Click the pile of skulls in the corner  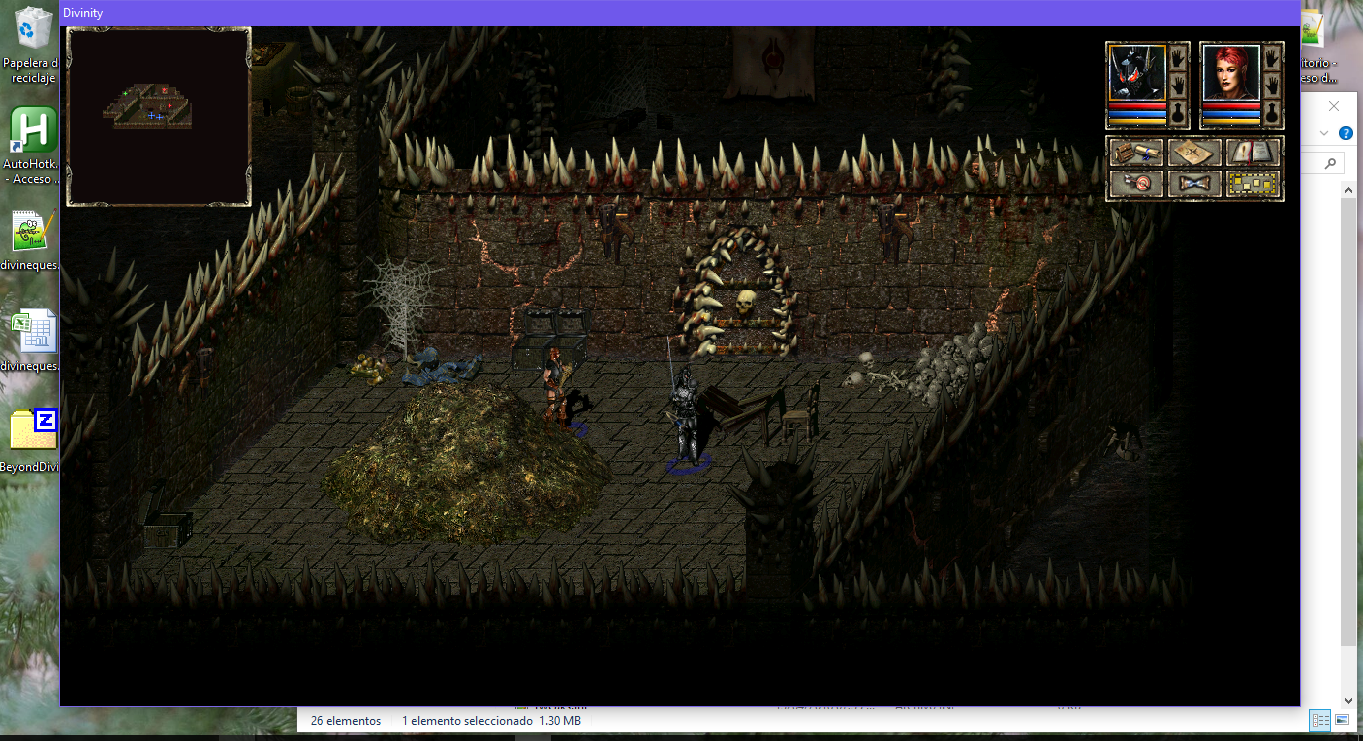(948, 365)
